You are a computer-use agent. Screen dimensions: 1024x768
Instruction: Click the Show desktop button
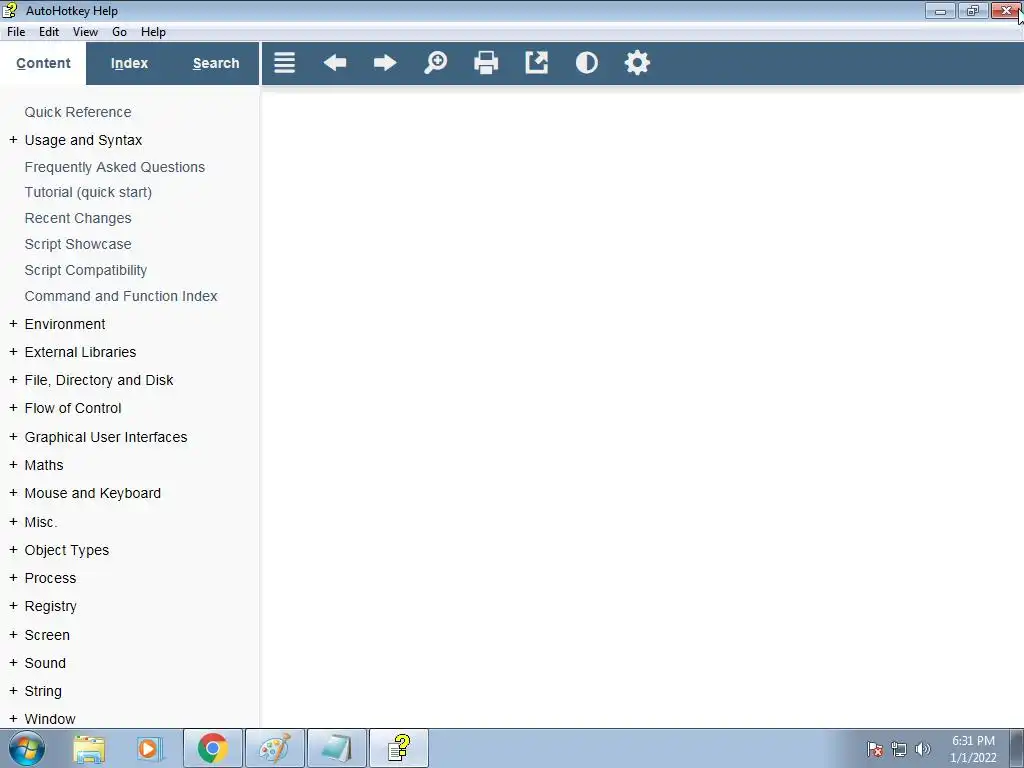pos(1017,748)
